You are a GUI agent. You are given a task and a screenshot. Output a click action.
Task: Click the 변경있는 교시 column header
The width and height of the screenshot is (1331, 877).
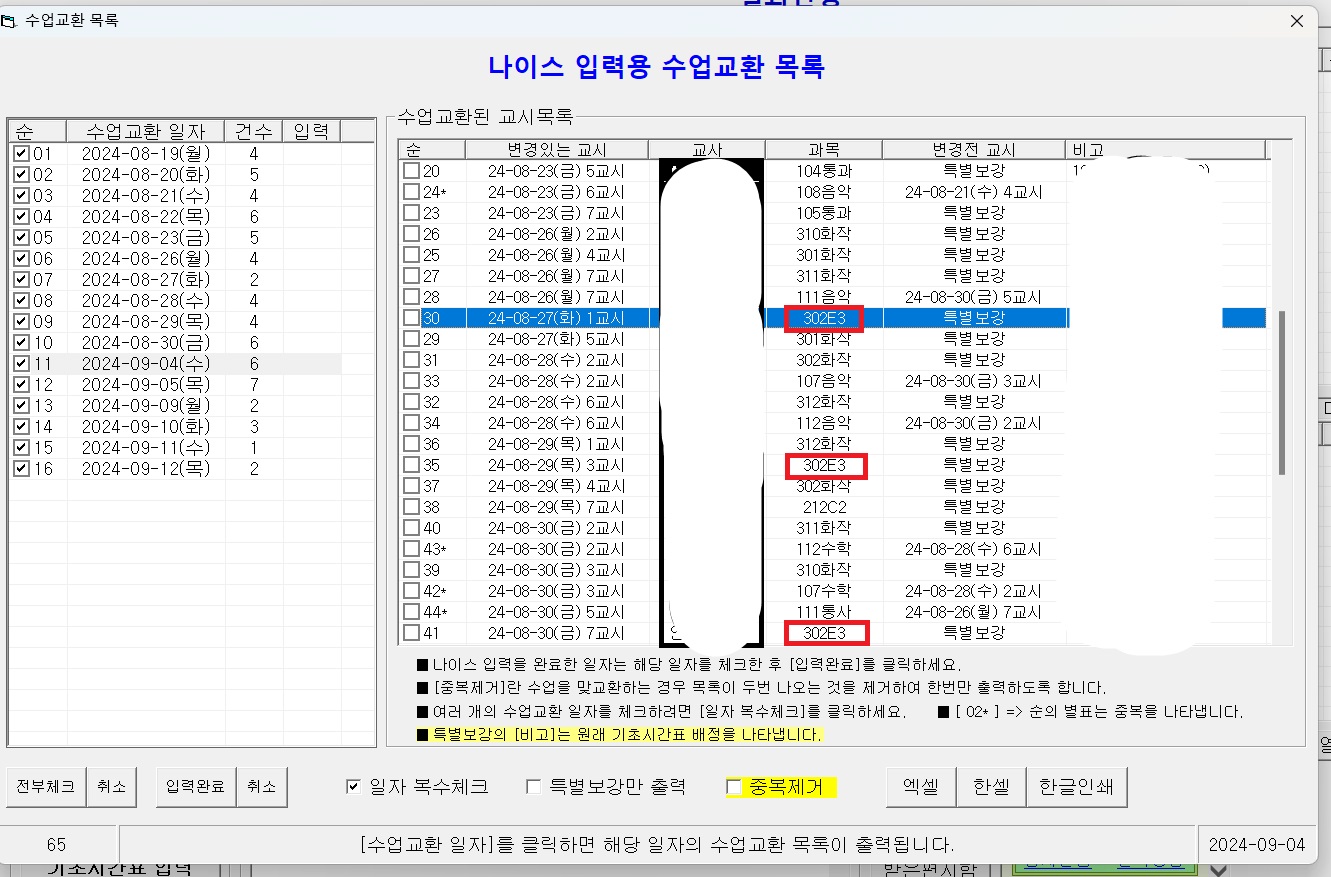pos(557,150)
